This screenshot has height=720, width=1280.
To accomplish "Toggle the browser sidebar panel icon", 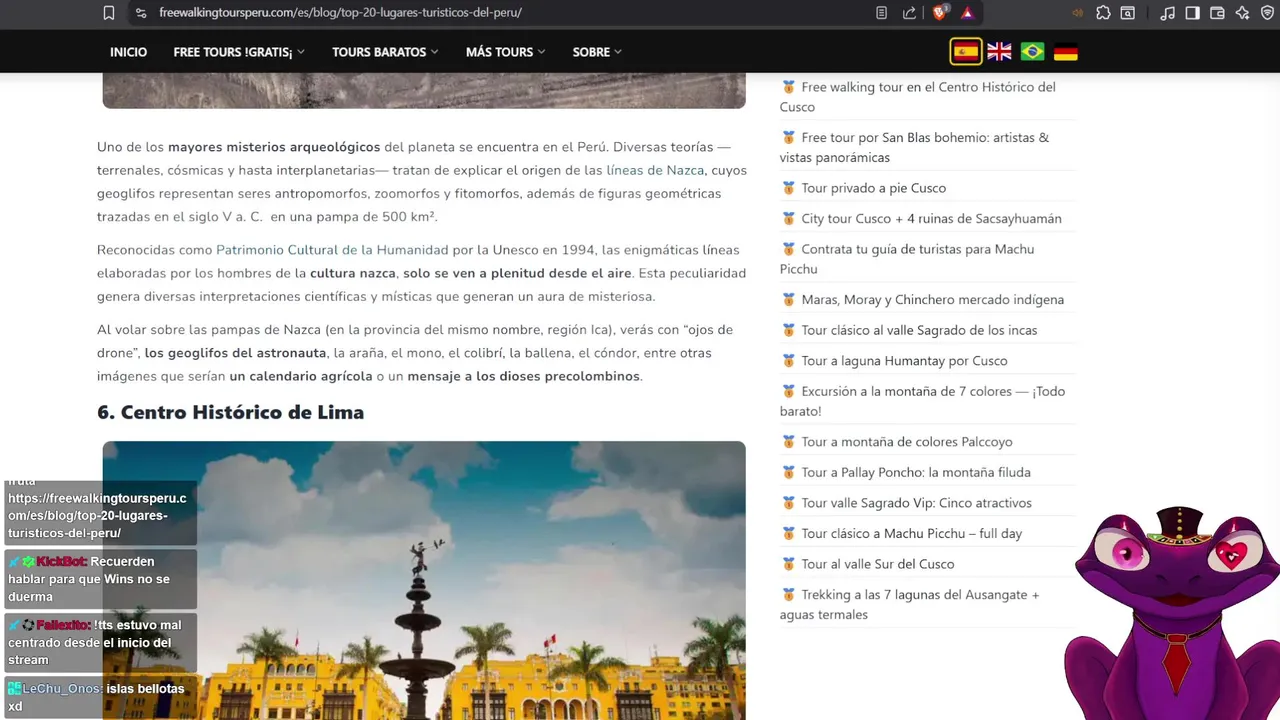I will (1192, 13).
